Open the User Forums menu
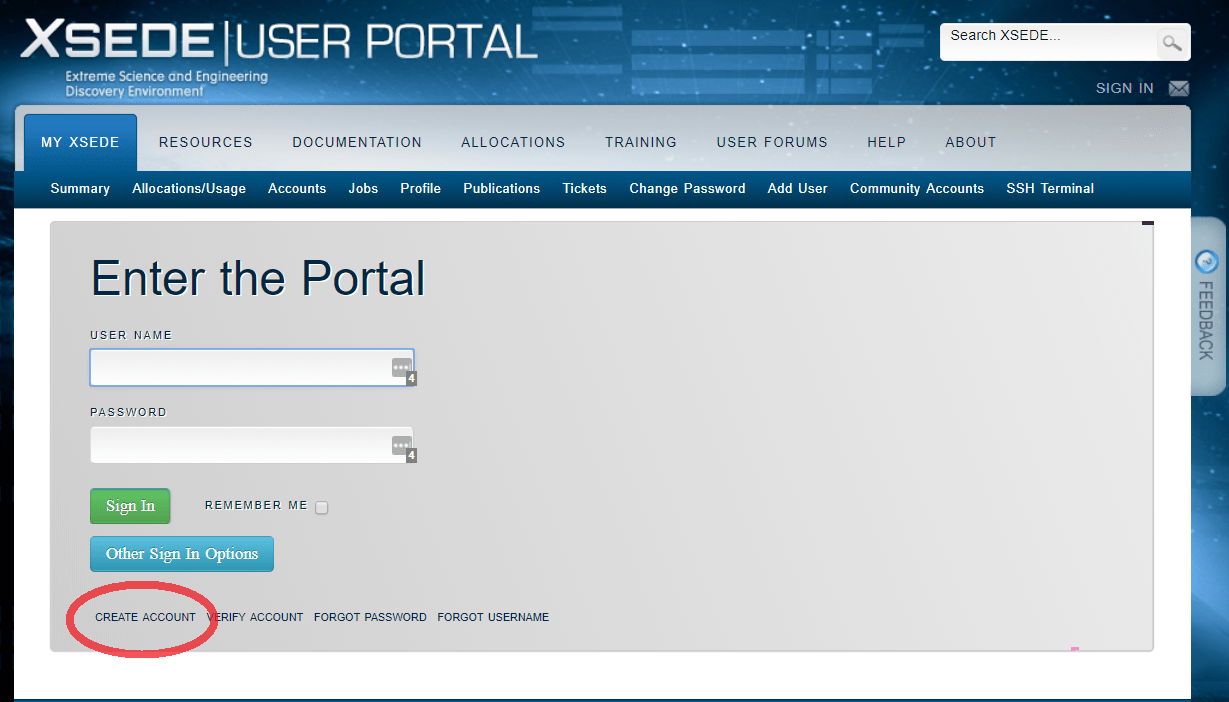Image resolution: width=1229 pixels, height=702 pixels. point(772,142)
